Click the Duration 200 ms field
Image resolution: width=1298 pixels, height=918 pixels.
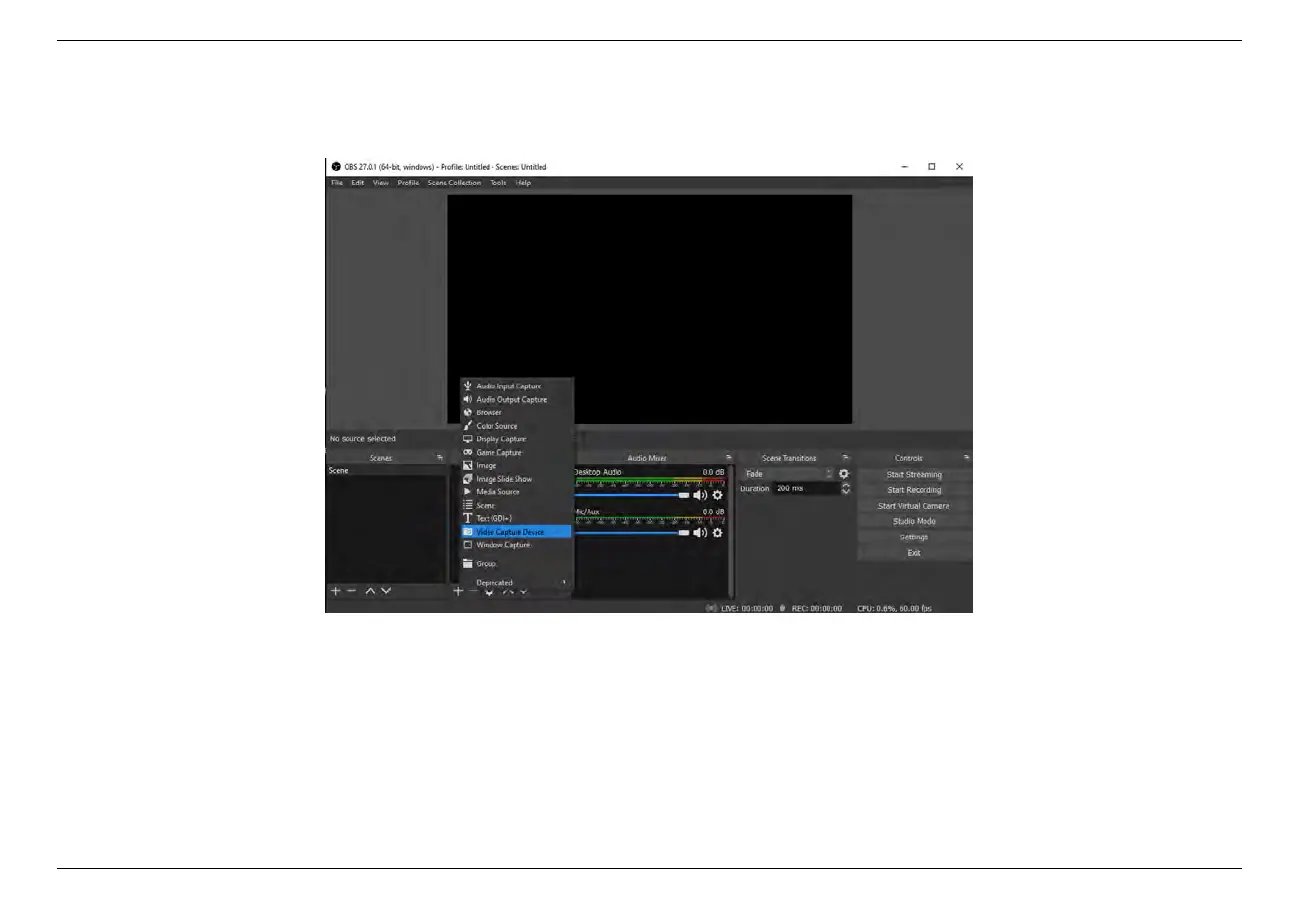tap(806, 489)
